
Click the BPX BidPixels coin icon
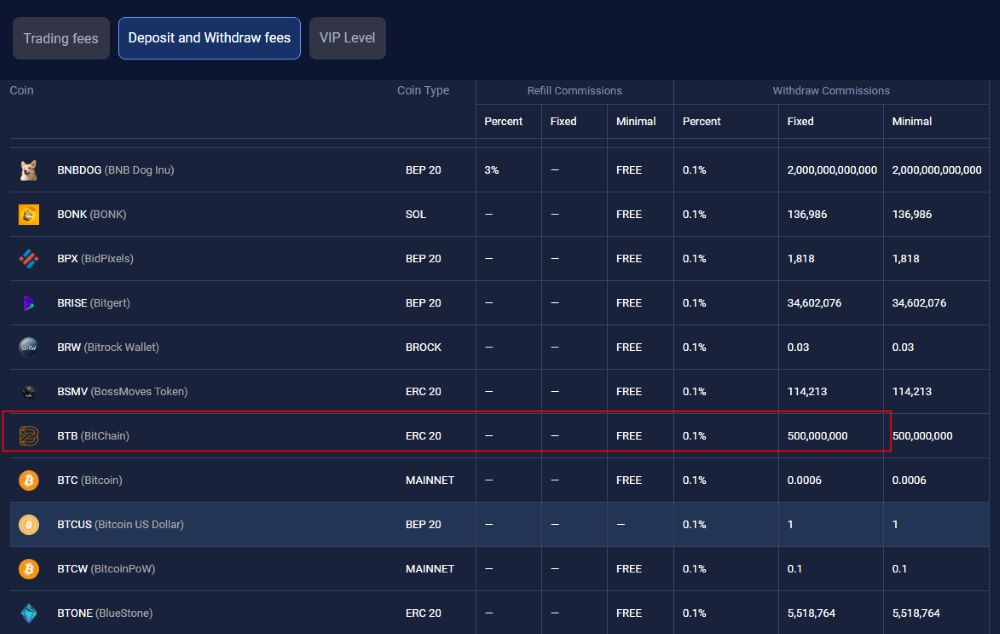(x=29, y=259)
